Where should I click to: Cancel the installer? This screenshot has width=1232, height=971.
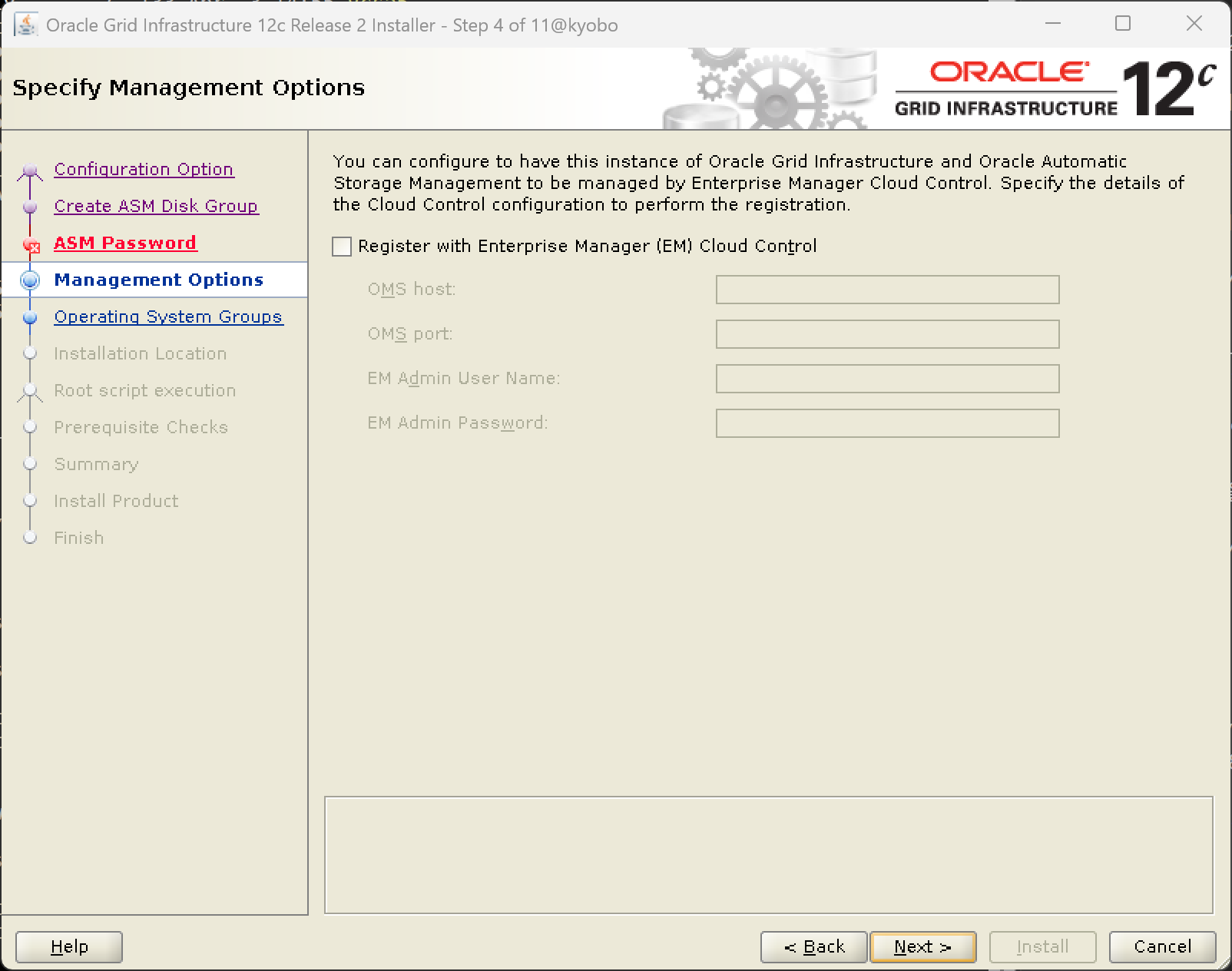tap(1163, 946)
